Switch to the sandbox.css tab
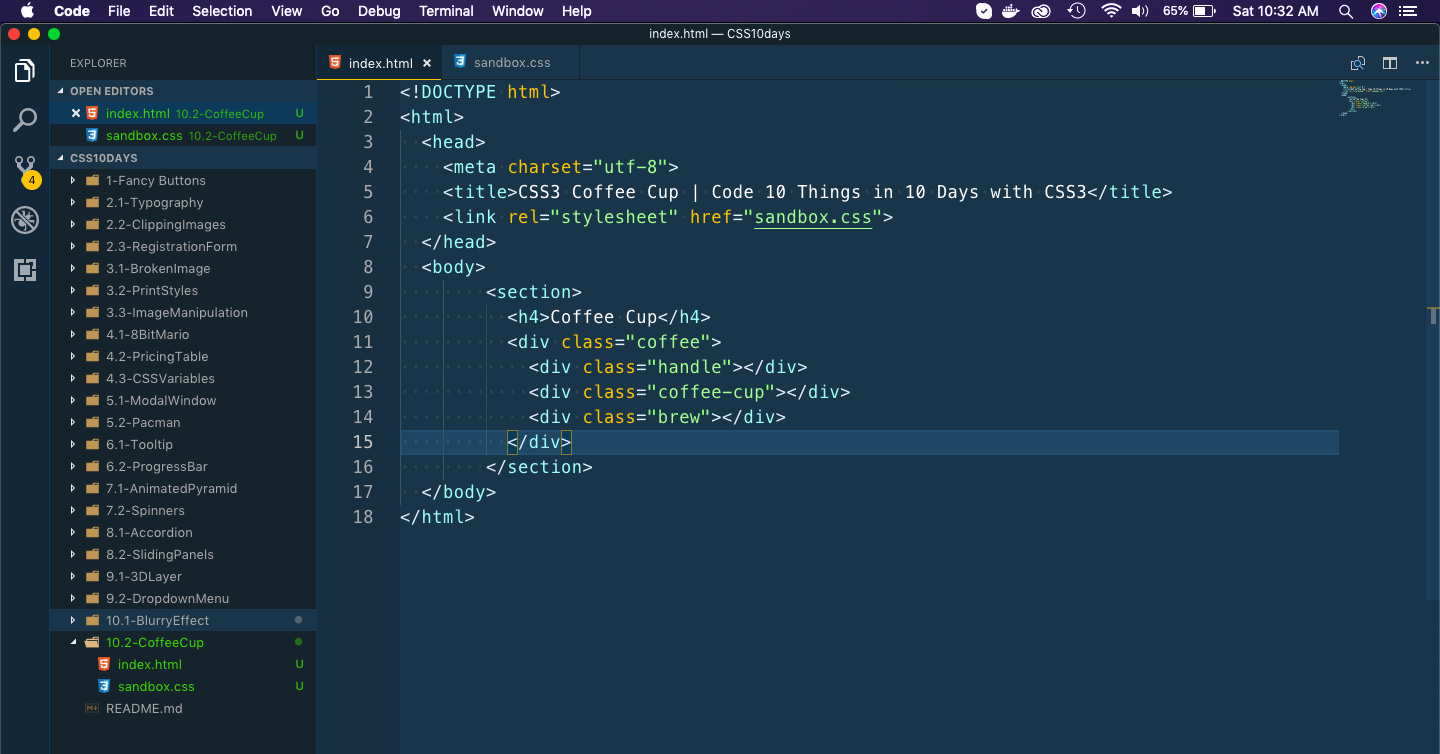The height and width of the screenshot is (754, 1440). pos(510,63)
